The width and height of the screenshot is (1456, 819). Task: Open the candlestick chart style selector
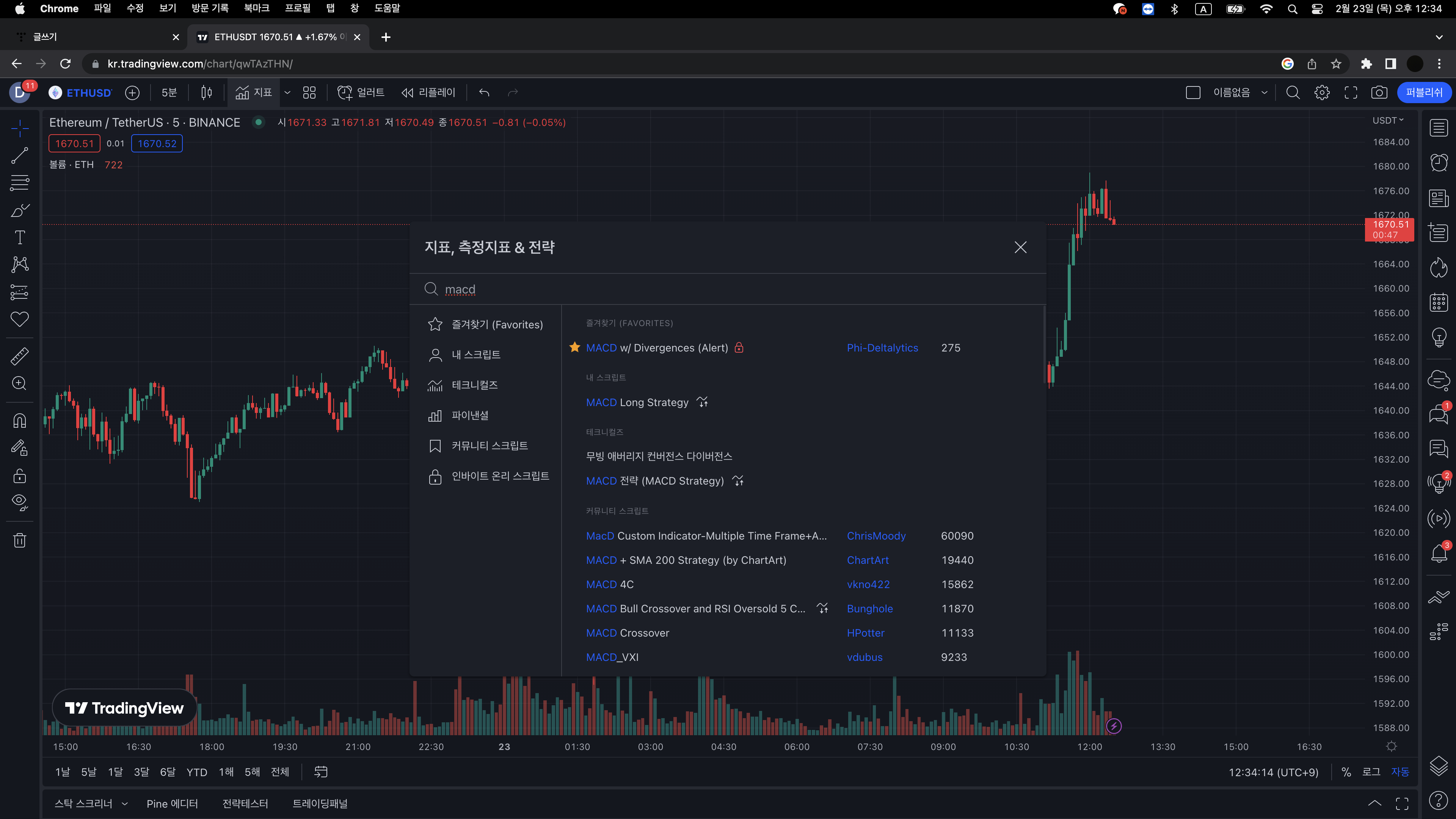(x=206, y=93)
